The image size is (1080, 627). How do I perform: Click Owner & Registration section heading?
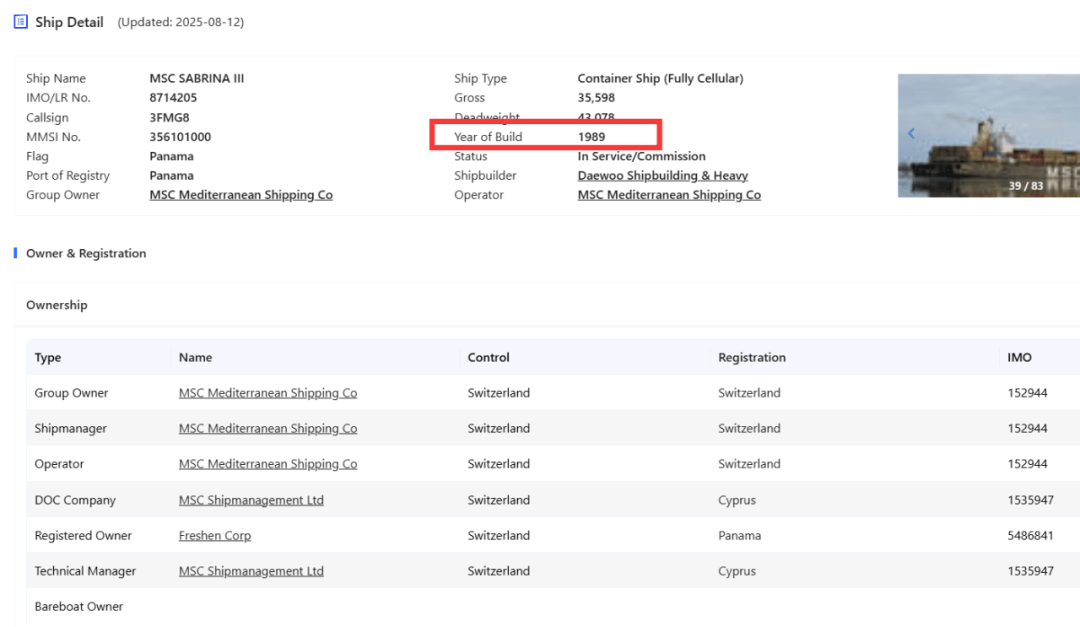86,254
